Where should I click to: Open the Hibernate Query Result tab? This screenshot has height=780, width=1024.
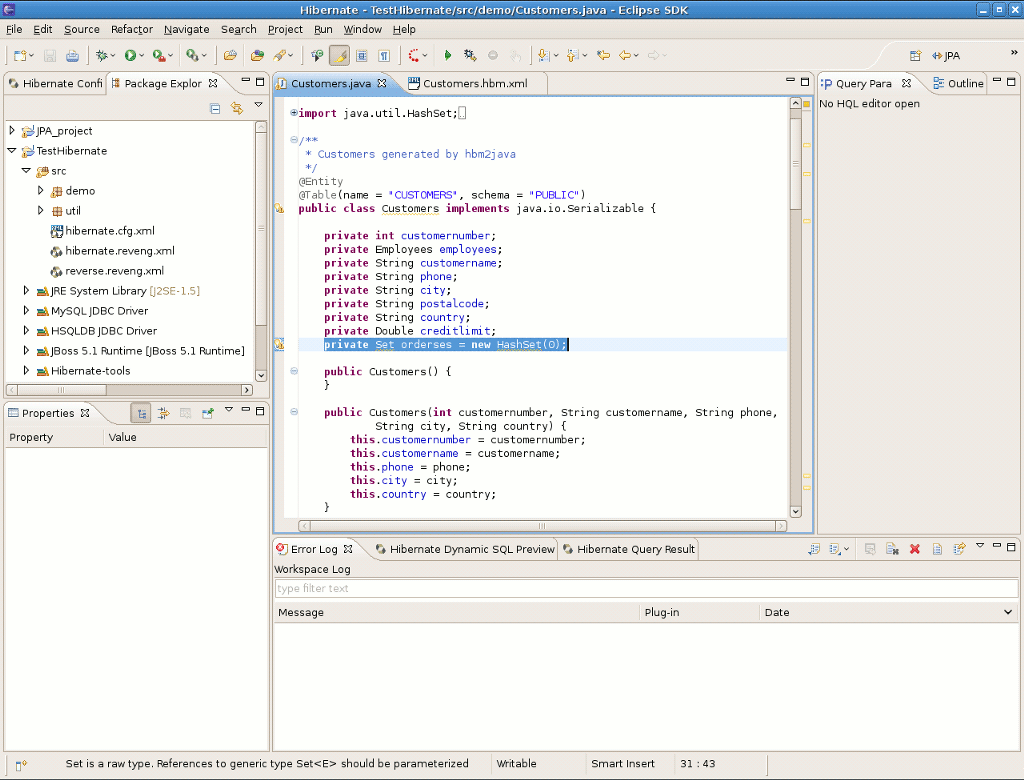point(635,549)
